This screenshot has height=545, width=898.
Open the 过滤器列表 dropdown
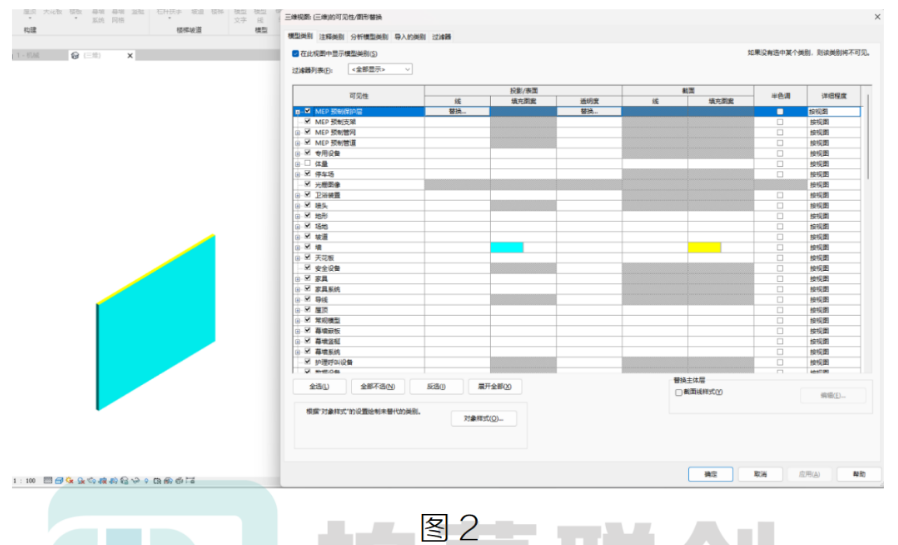point(380,69)
